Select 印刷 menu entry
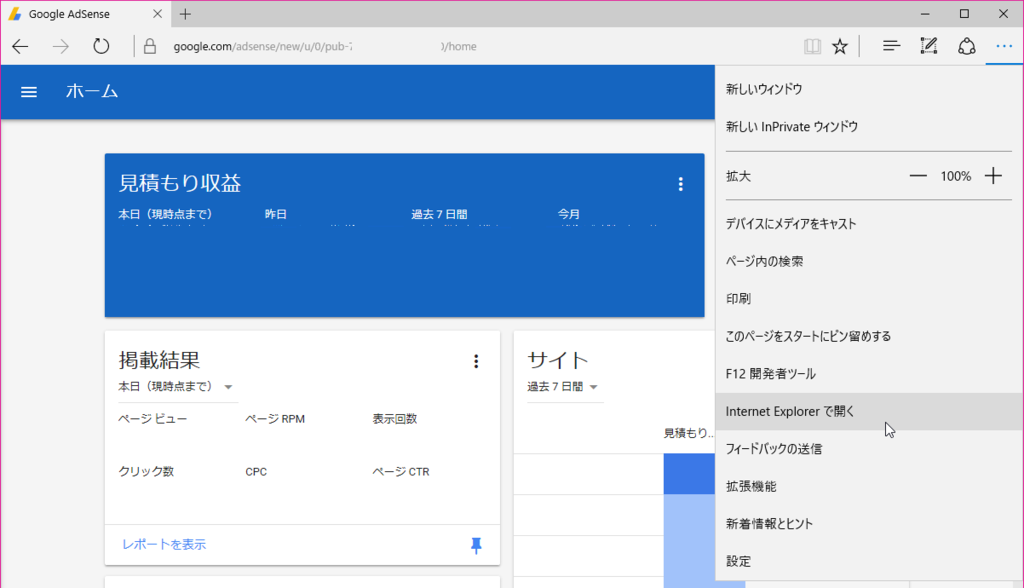This screenshot has width=1024, height=588. tap(869, 299)
